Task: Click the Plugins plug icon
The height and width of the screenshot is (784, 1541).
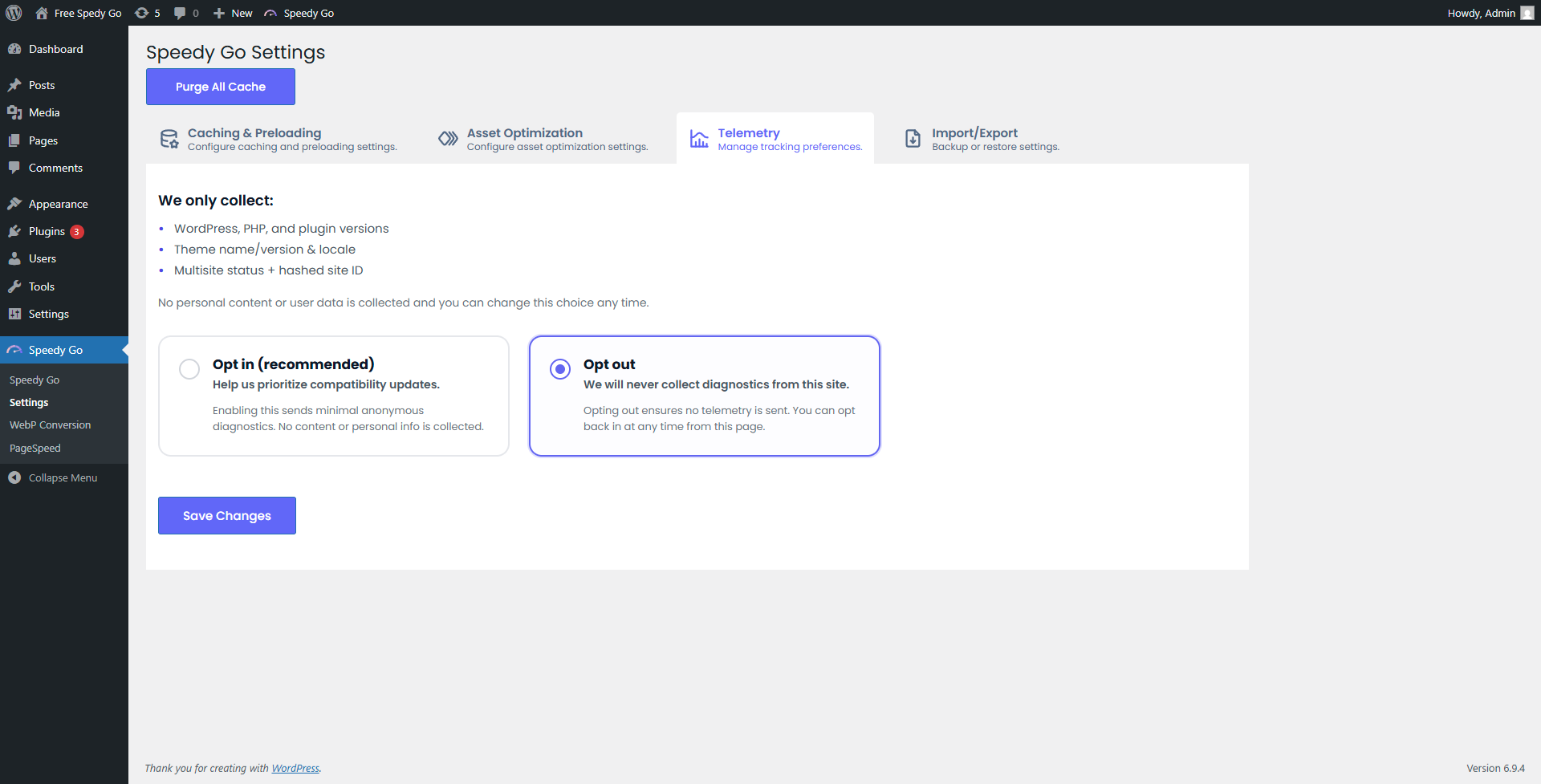Action: tap(14, 231)
